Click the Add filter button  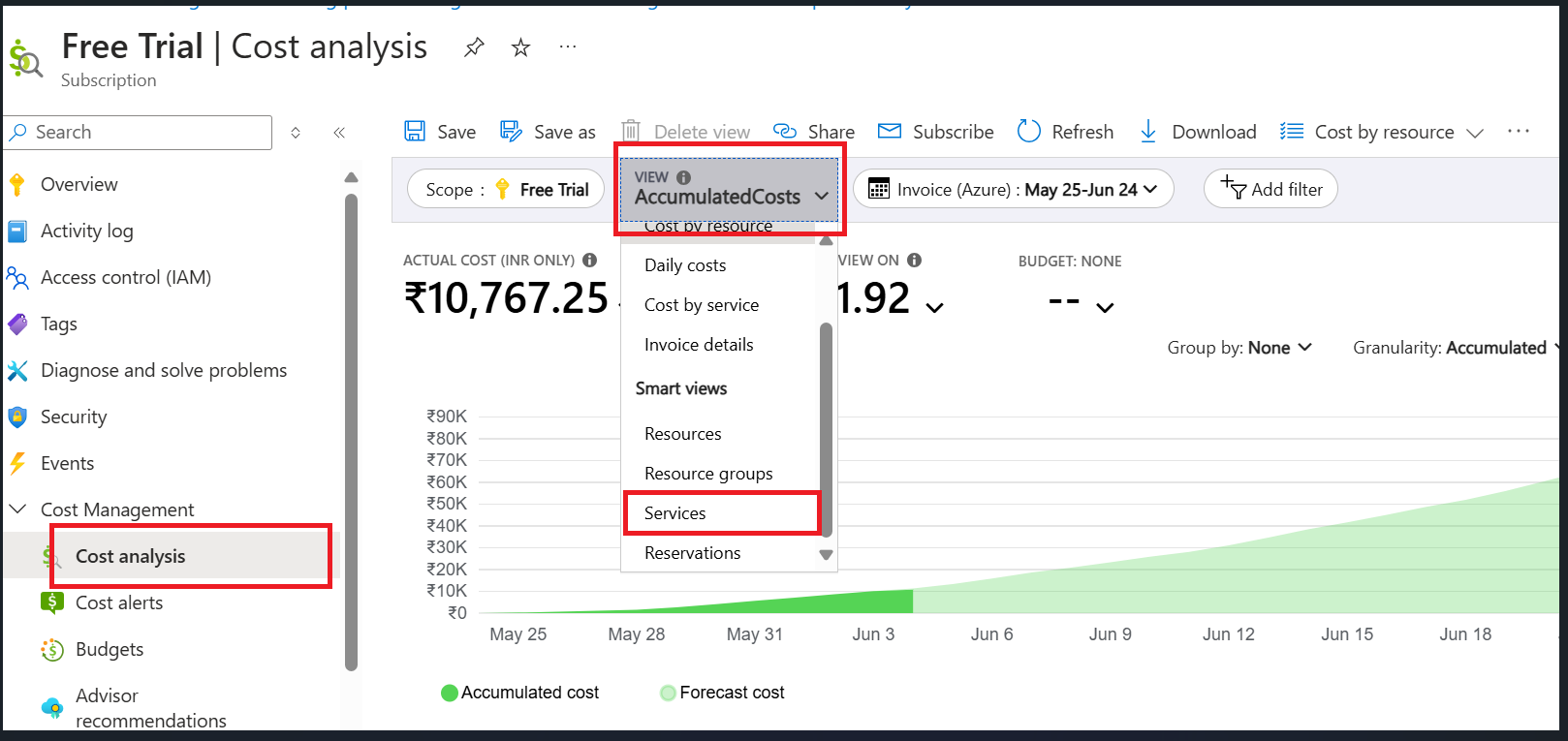pyautogui.click(x=1270, y=189)
